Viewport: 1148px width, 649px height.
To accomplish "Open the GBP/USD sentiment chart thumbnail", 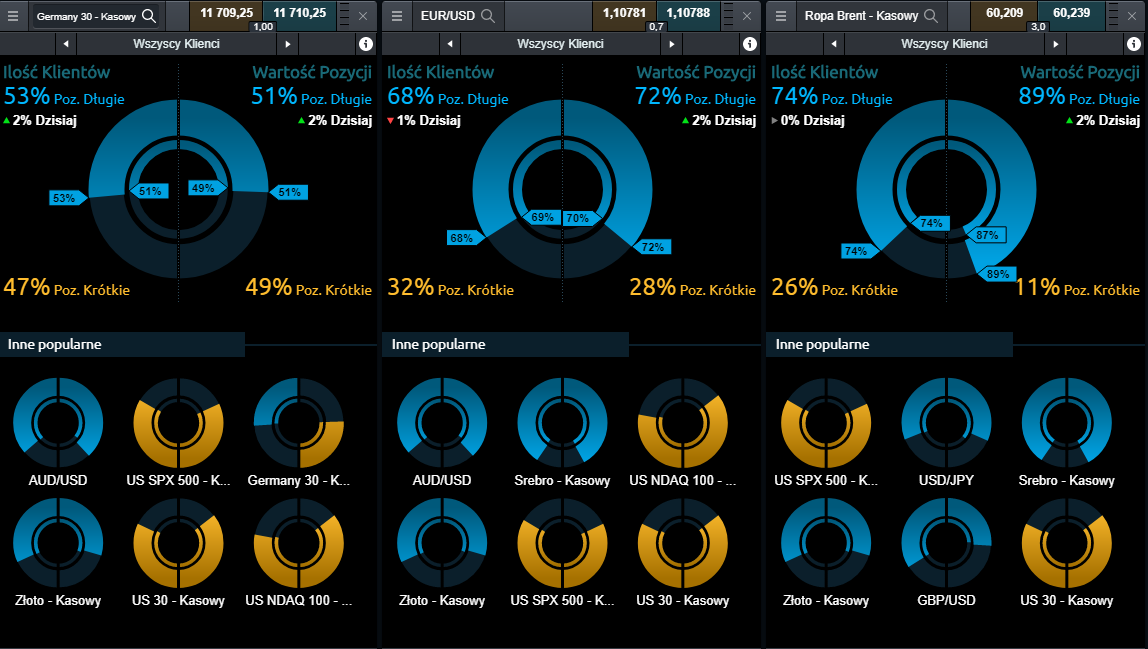I will tap(946, 544).
